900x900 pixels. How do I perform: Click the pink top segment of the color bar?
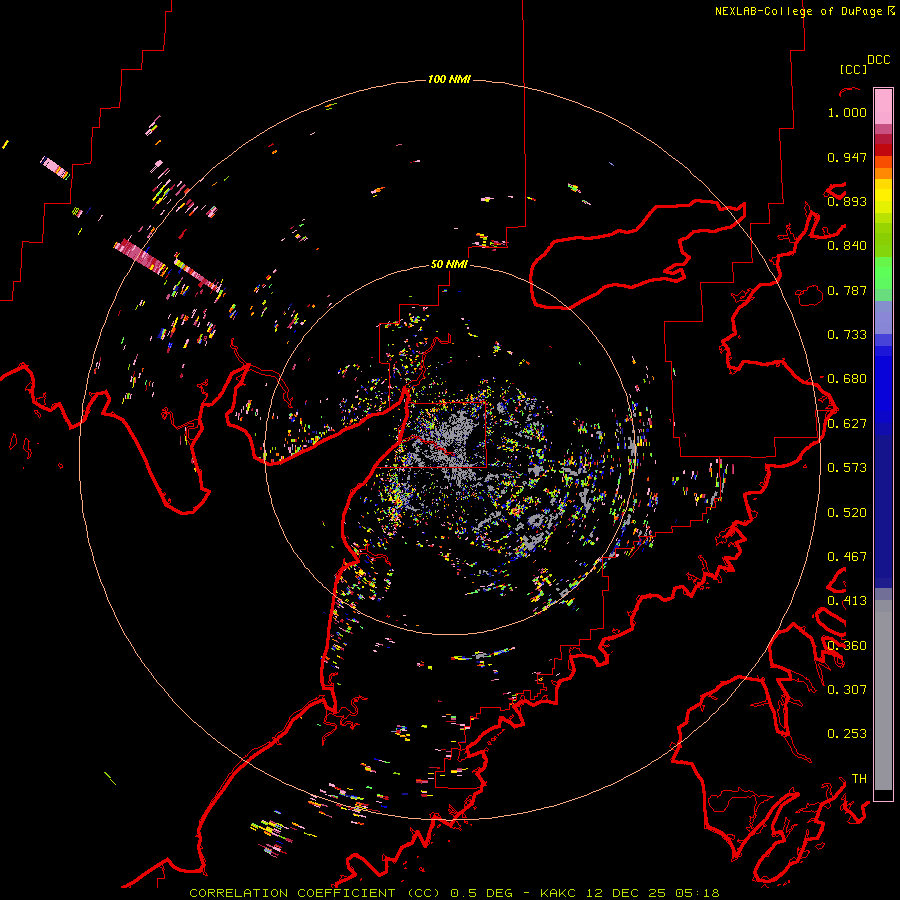[883, 106]
